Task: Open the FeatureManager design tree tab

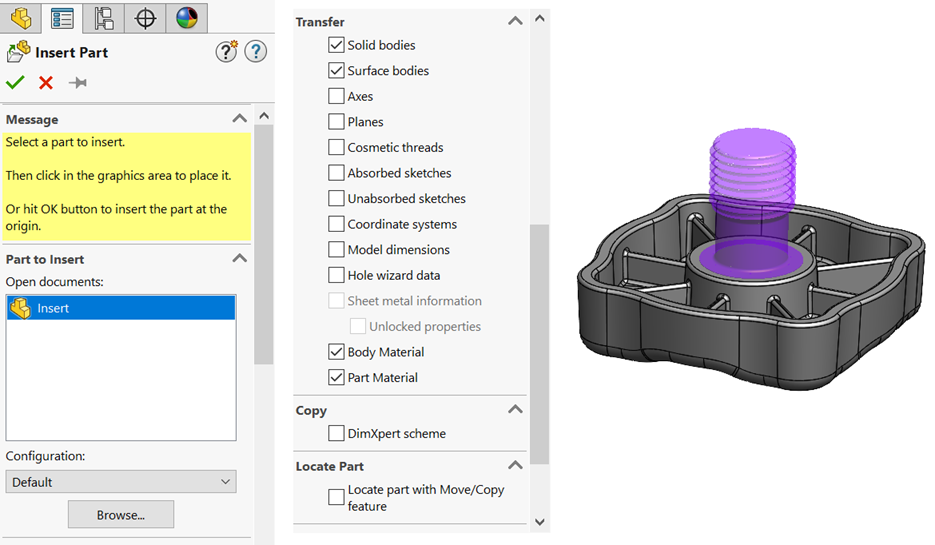Action: 21,18
